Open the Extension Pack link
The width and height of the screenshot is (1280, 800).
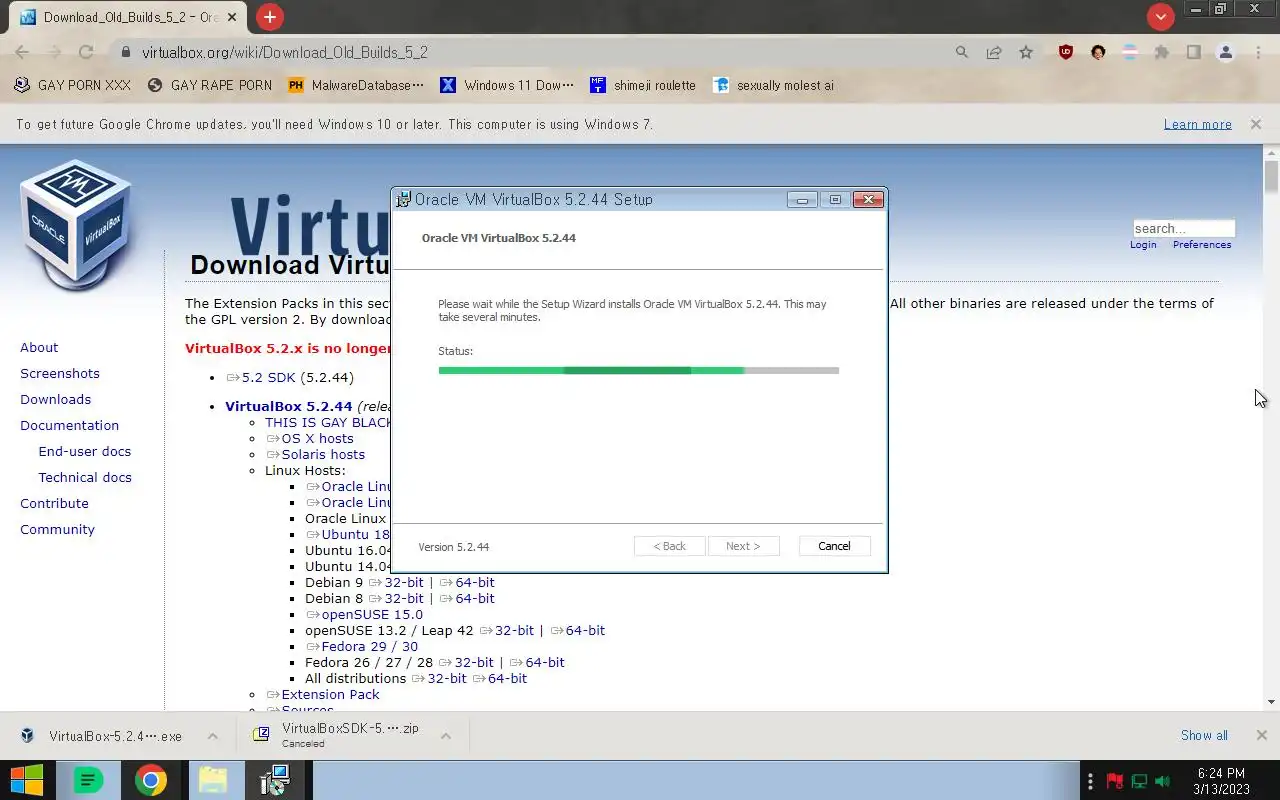coord(323,694)
